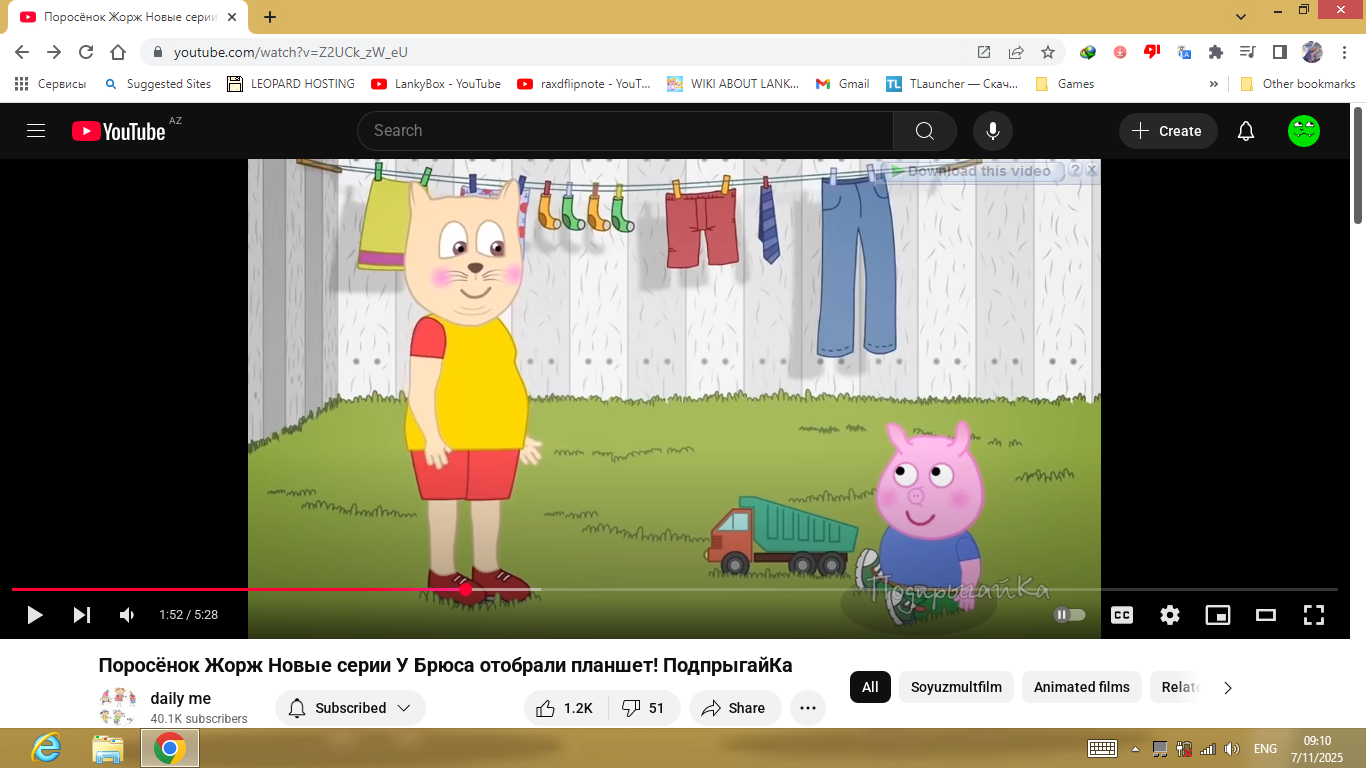
Task: Open the daily me channel name
Action: coord(181,699)
